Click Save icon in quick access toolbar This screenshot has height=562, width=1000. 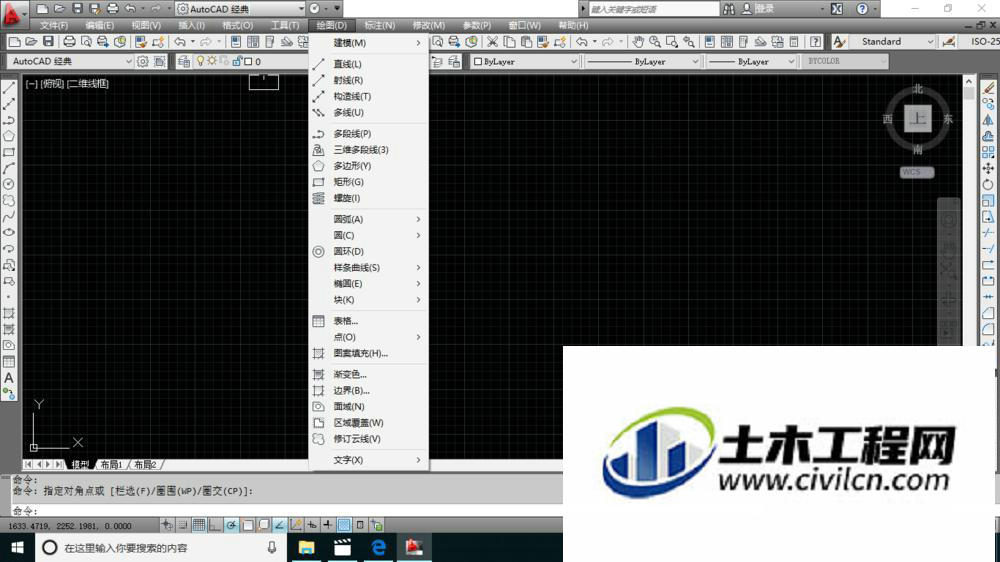pyautogui.click(x=77, y=9)
